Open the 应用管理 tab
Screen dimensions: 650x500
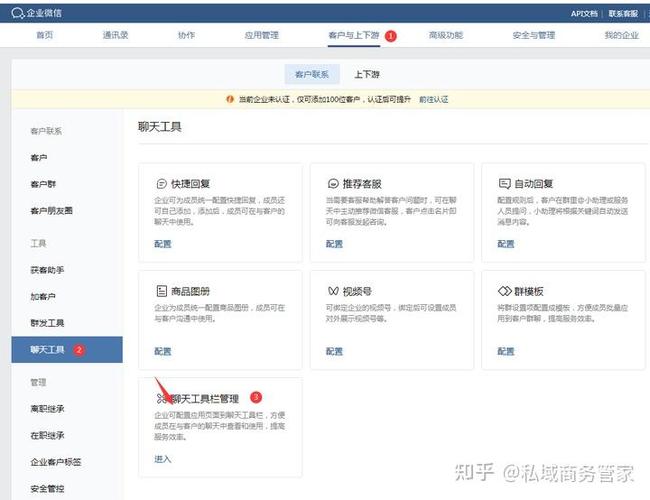pyautogui.click(x=262, y=35)
